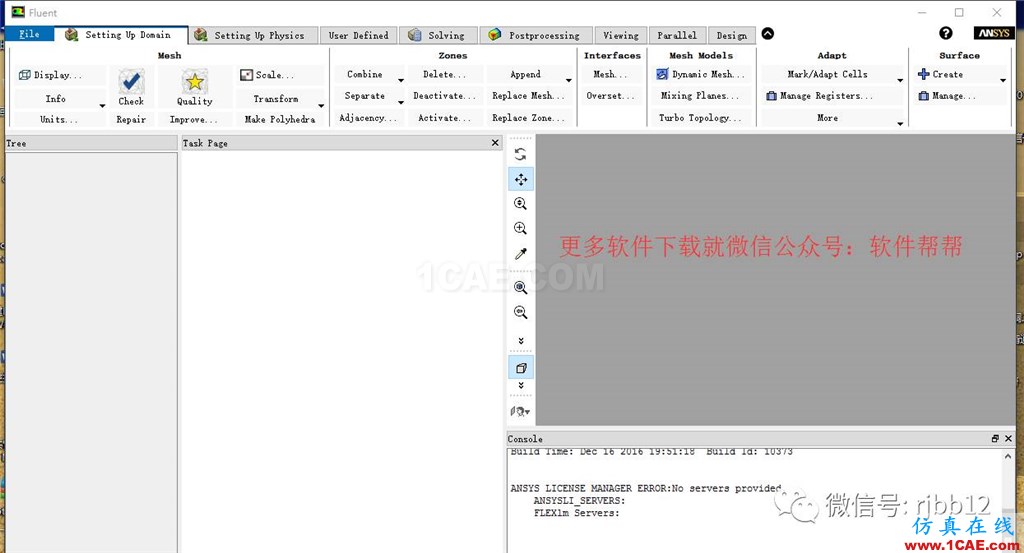Image resolution: width=1024 pixels, height=553 pixels.
Task: Click the mesh Repair button
Action: click(131, 119)
